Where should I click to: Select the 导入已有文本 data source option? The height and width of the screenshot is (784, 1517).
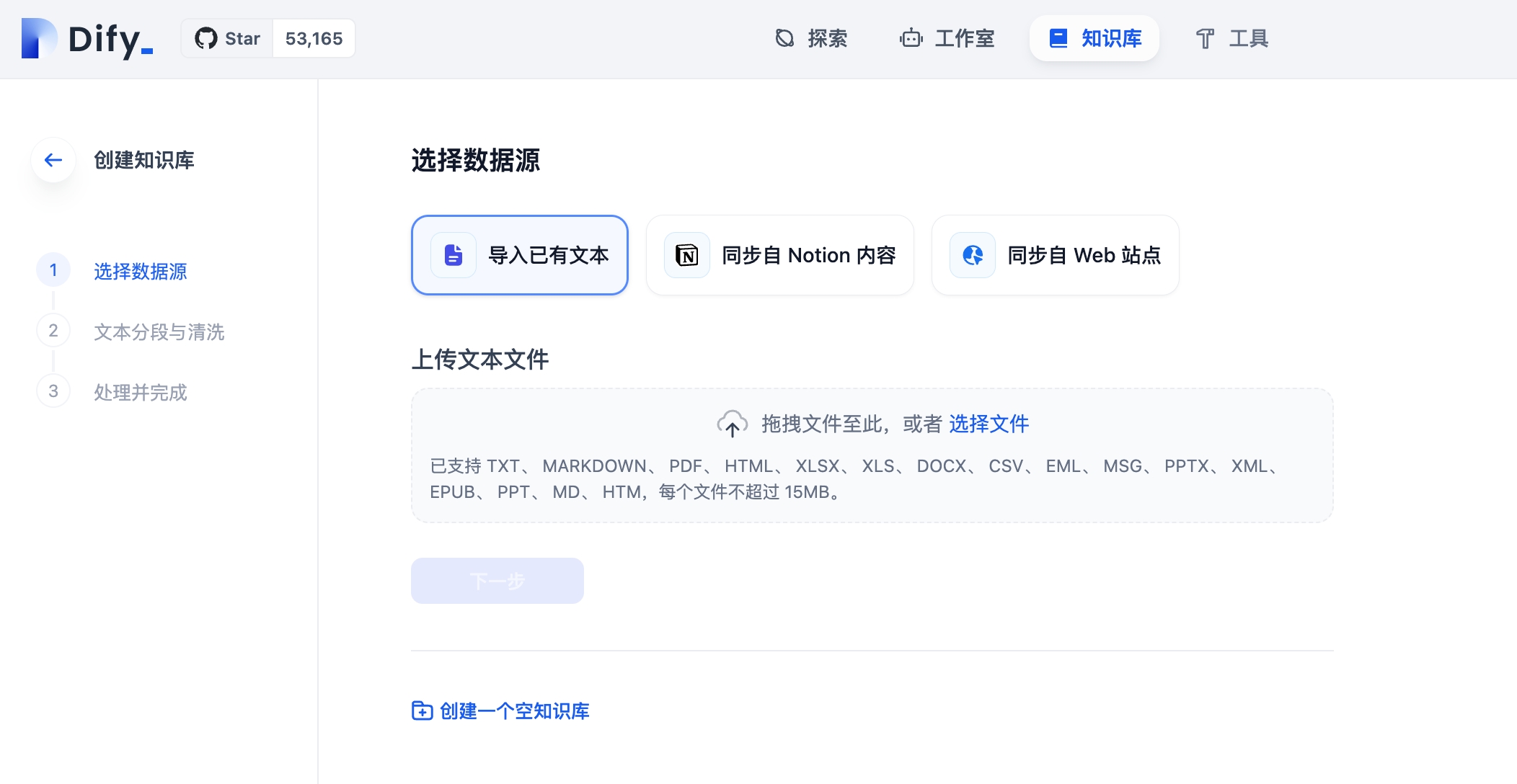click(x=548, y=255)
